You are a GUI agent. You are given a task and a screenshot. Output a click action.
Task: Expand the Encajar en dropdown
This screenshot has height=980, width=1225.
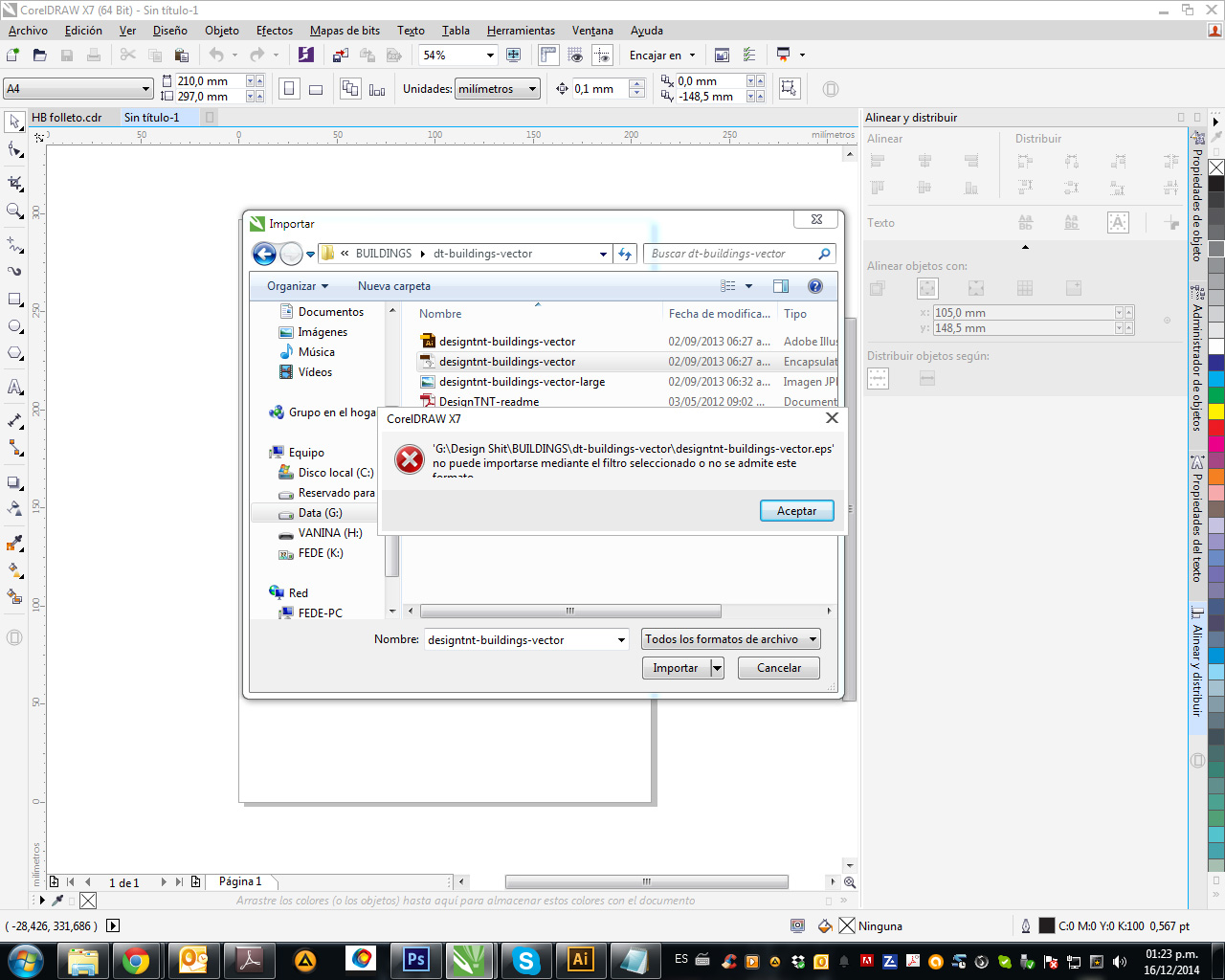[x=692, y=56]
